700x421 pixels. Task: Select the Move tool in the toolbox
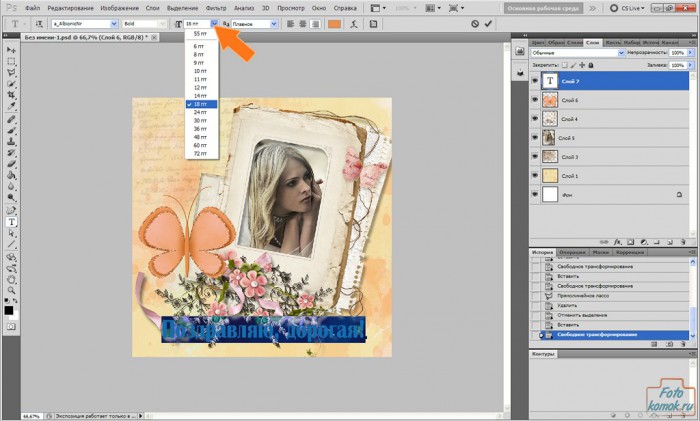11,49
